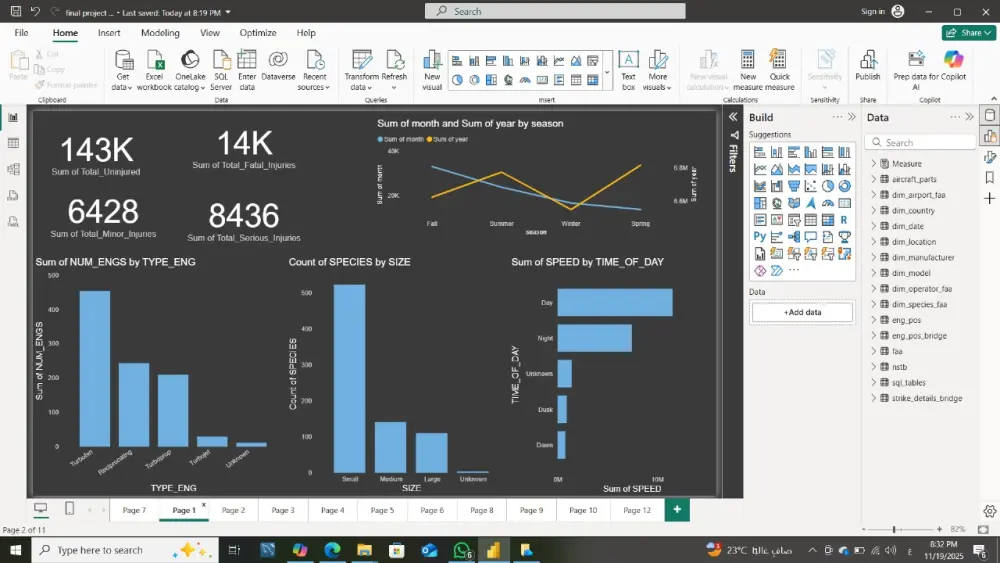Open the Modeling ribbon tab
The image size is (1000, 563).
click(160, 33)
